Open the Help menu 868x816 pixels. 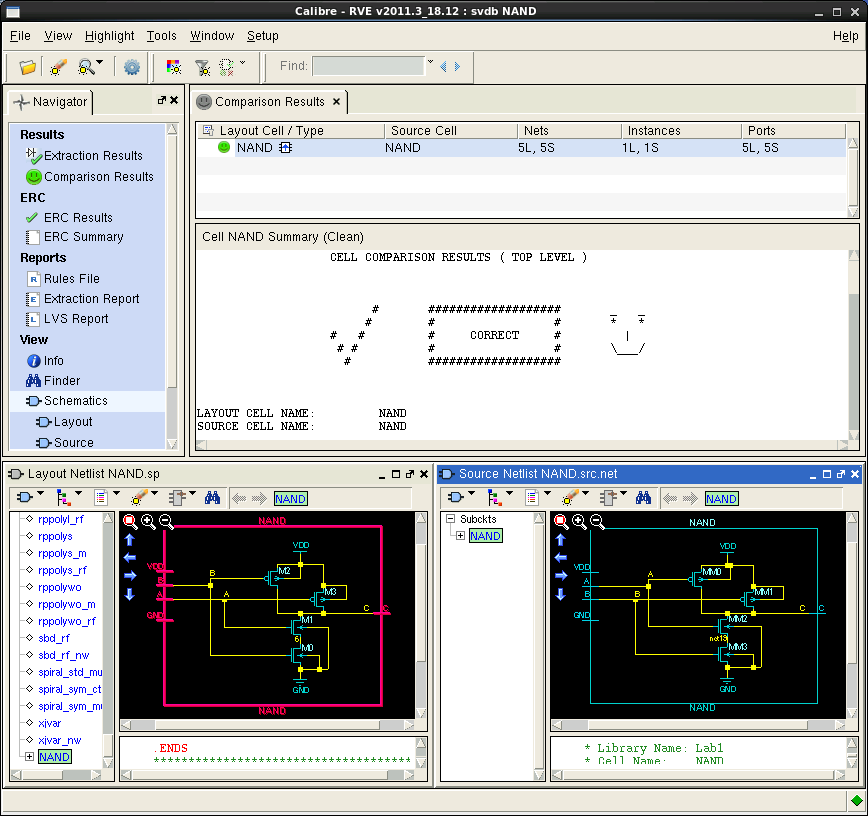point(845,36)
